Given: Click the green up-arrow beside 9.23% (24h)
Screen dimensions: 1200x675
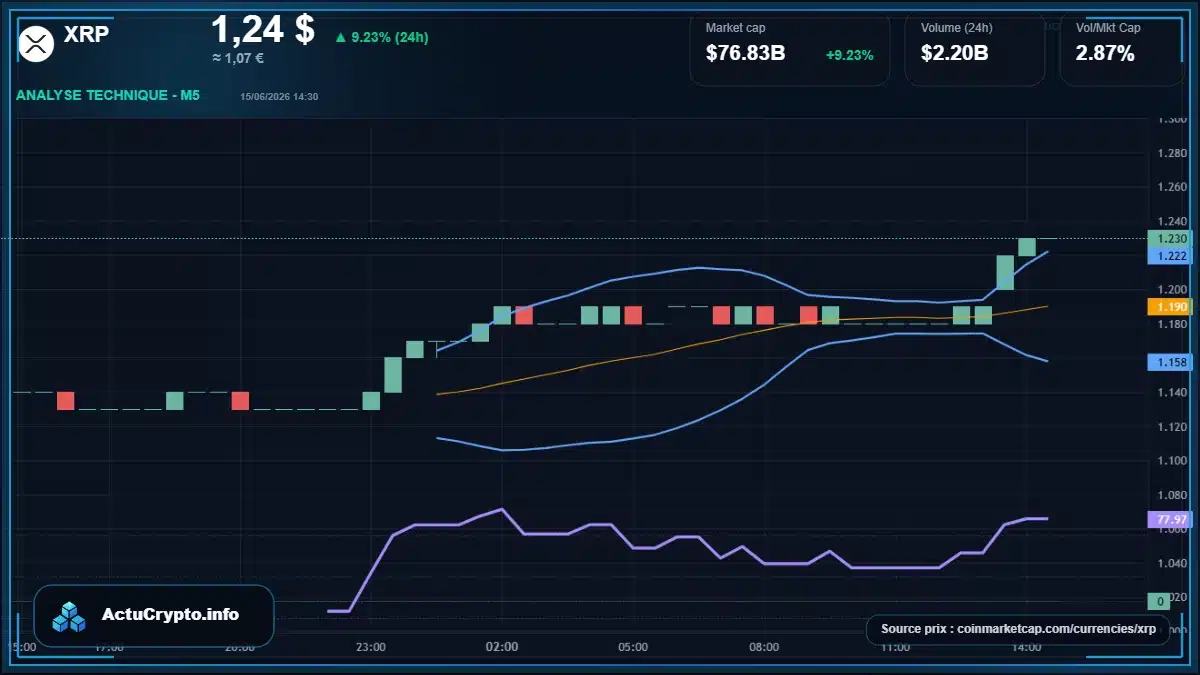Looking at the screenshot, I should tap(340, 37).
